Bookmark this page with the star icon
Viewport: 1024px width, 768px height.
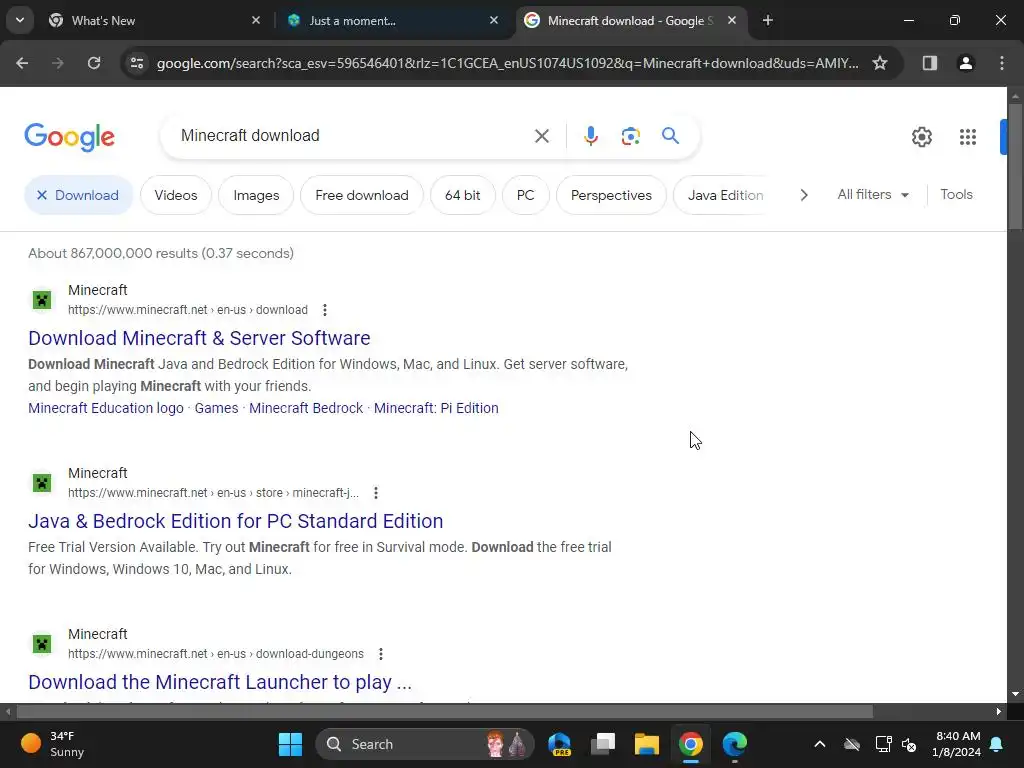(x=880, y=63)
